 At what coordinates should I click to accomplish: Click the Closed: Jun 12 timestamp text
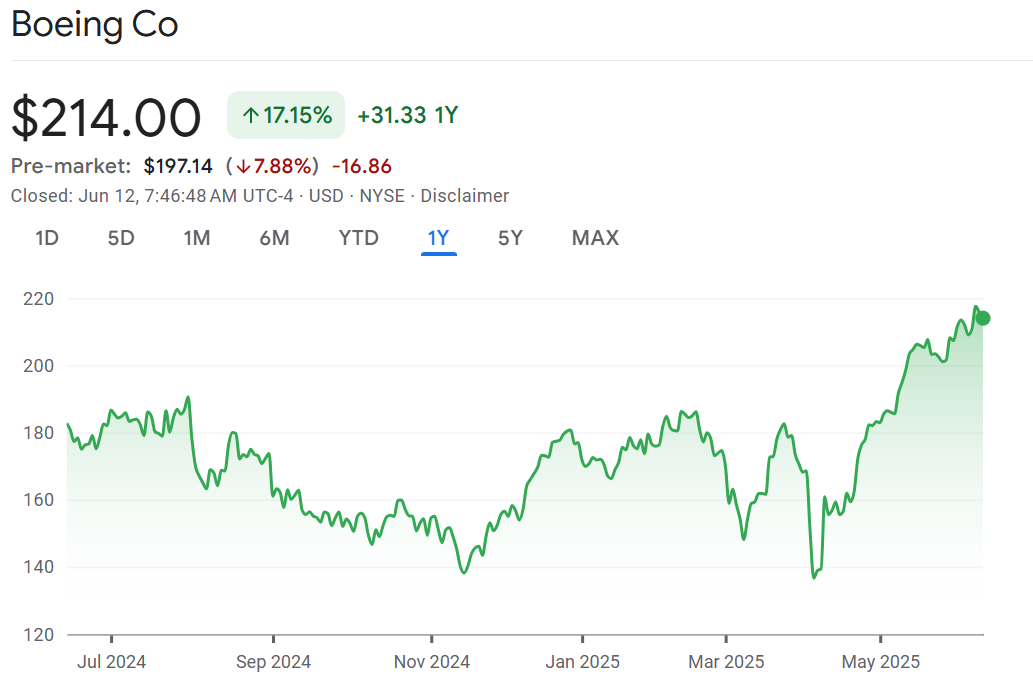(x=152, y=196)
